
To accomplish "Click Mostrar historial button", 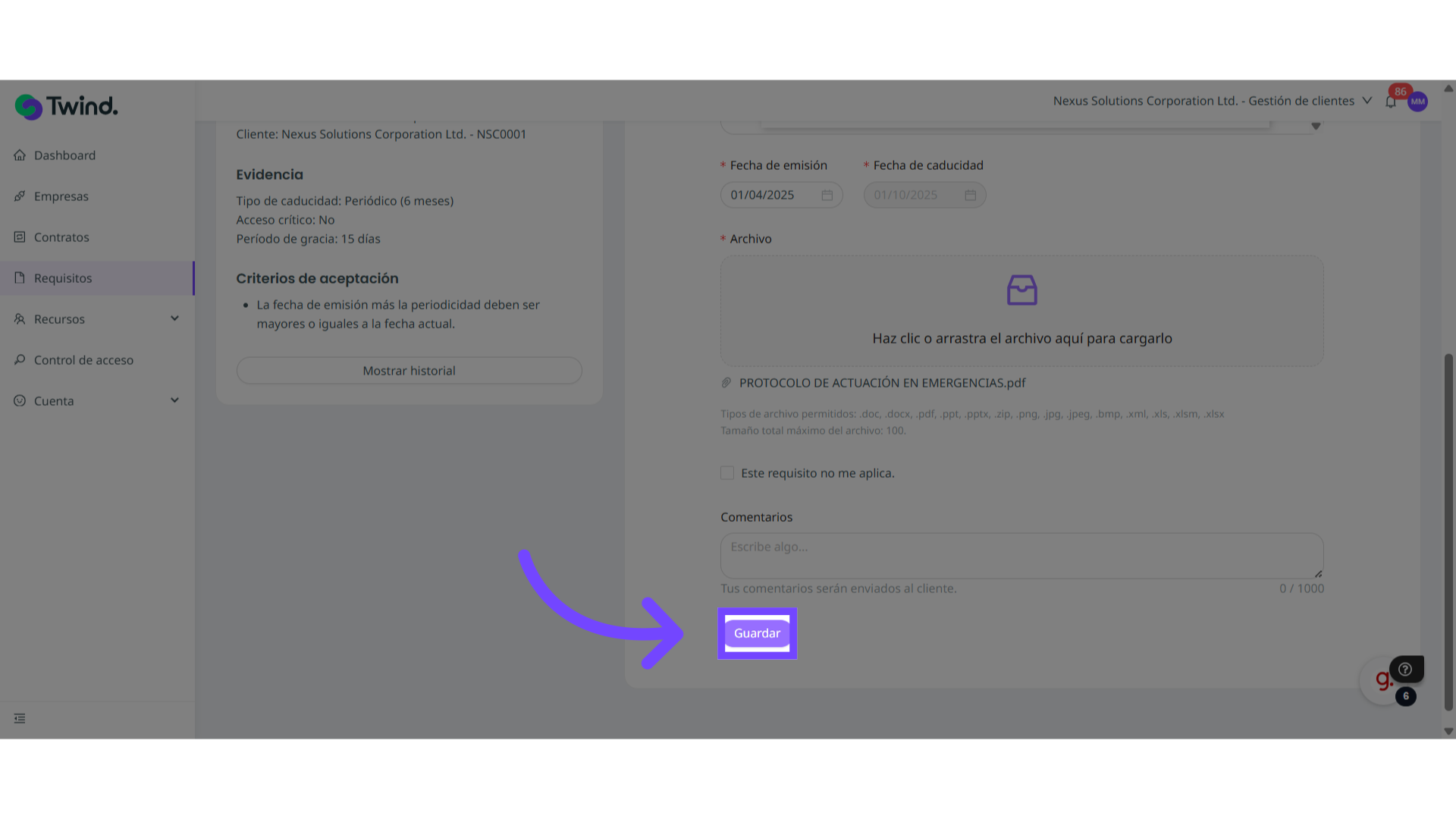I will pos(409,371).
